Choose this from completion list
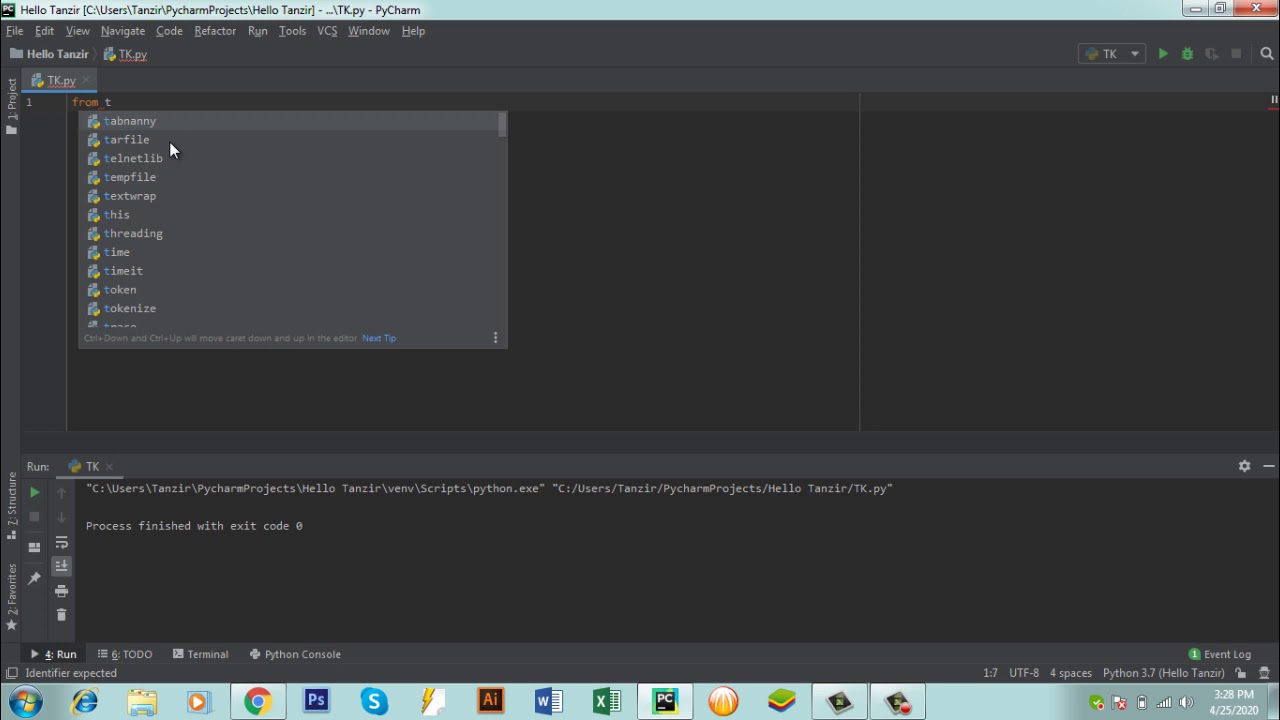This screenshot has height=720, width=1280. point(292,215)
